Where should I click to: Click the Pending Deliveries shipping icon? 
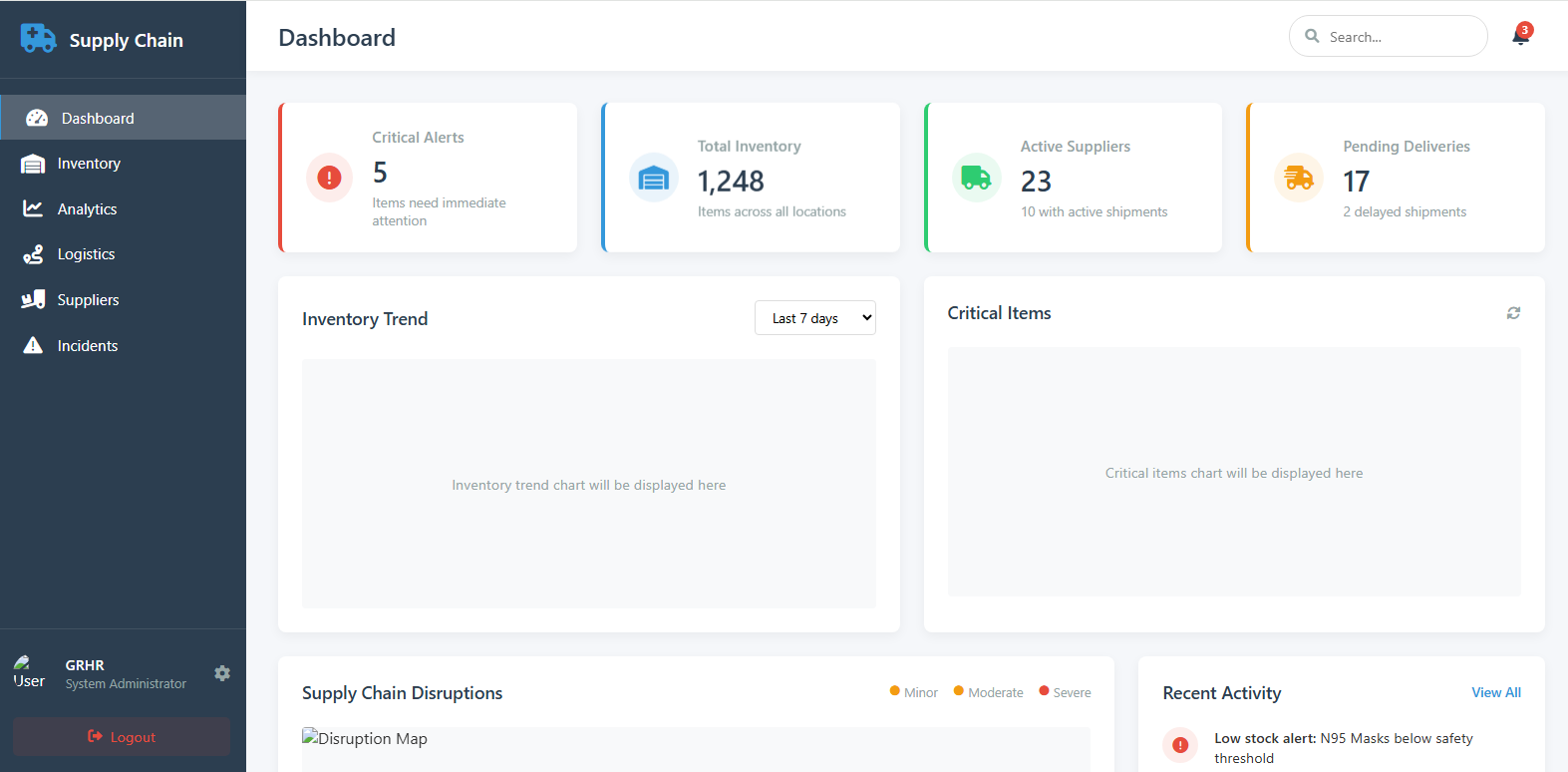tap(1299, 178)
